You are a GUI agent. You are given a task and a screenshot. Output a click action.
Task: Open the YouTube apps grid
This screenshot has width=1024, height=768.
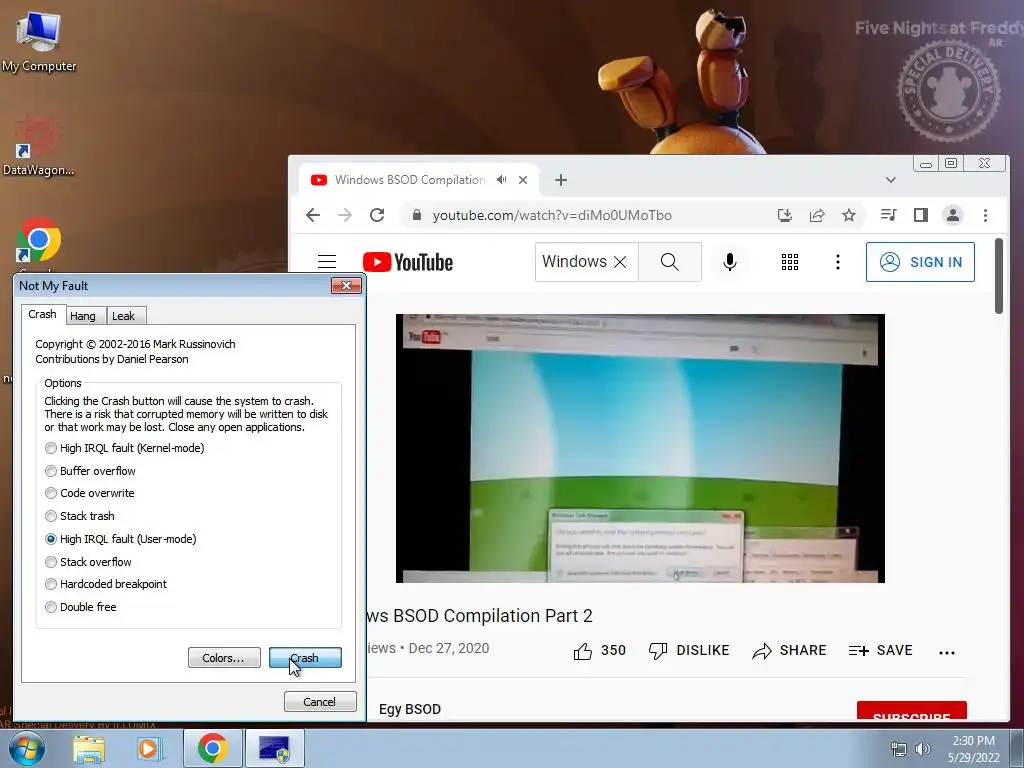(x=790, y=262)
